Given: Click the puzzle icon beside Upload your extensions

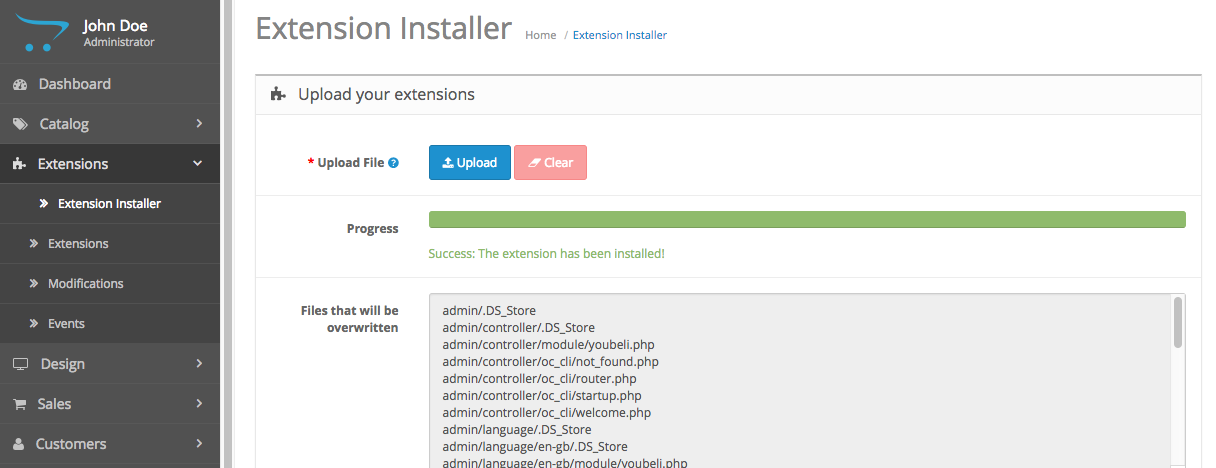Looking at the screenshot, I should (x=279, y=95).
